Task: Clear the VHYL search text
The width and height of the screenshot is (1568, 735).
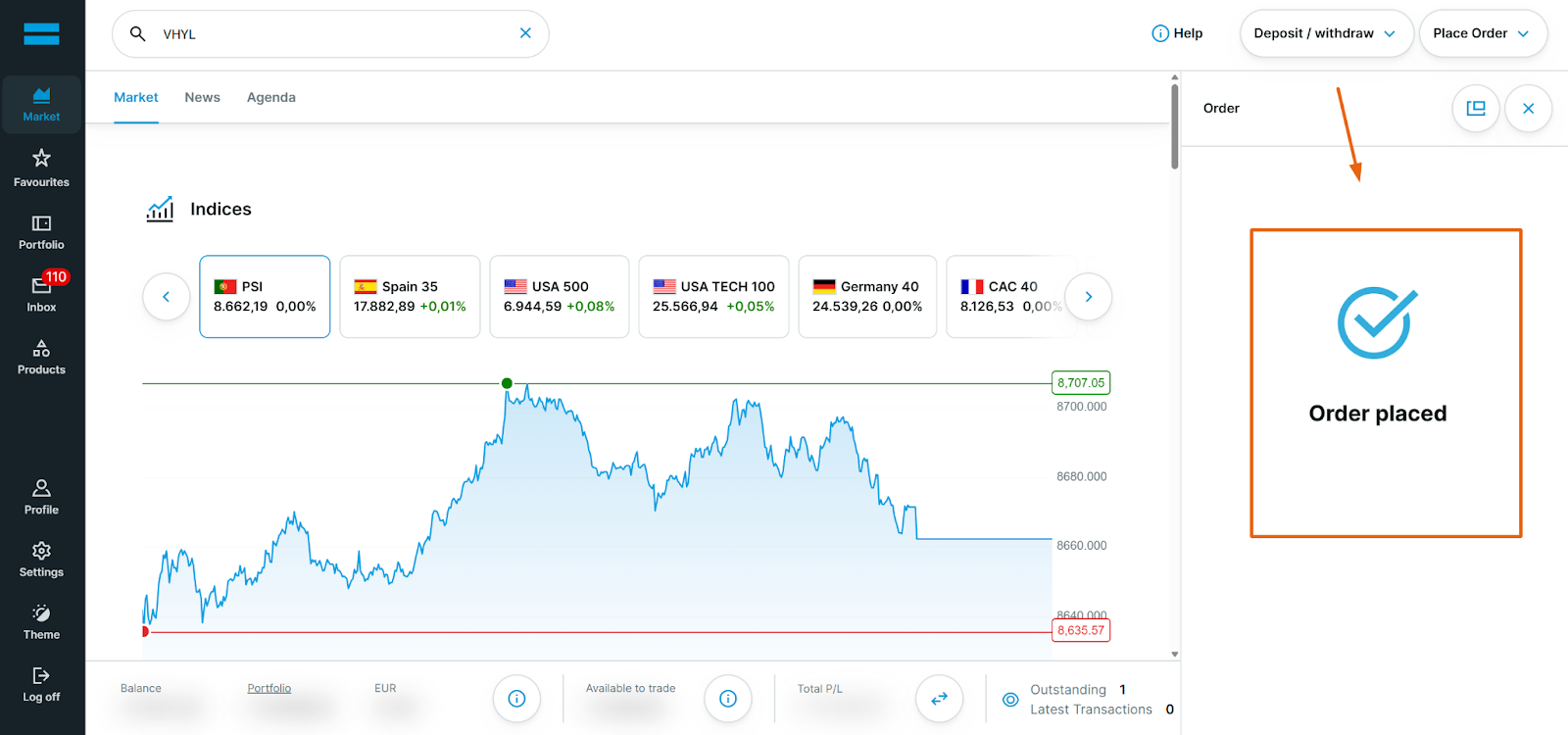Action: point(525,33)
